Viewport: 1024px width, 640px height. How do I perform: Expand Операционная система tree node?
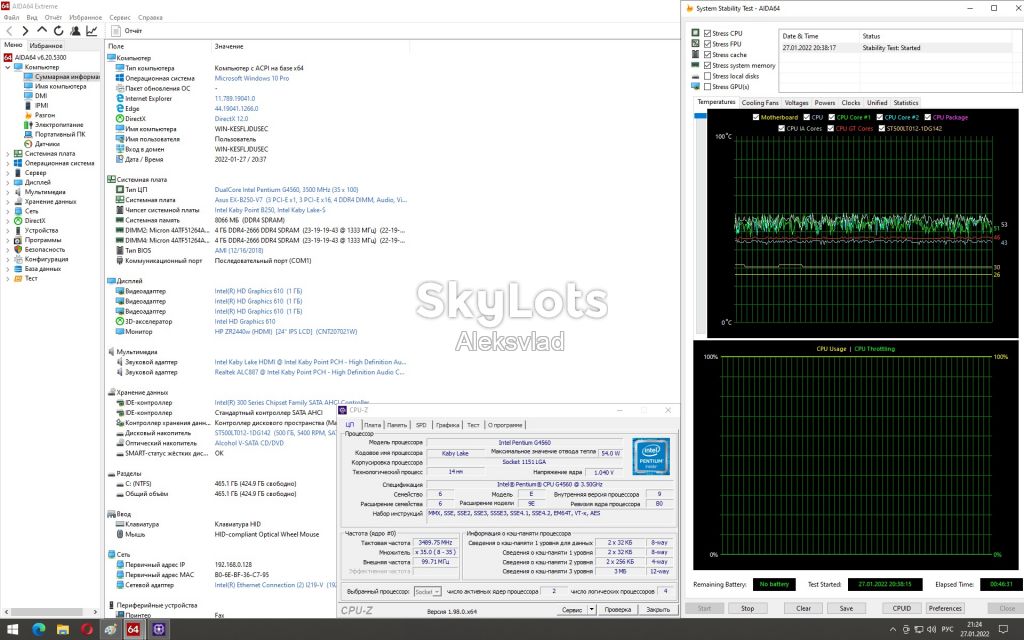8,163
